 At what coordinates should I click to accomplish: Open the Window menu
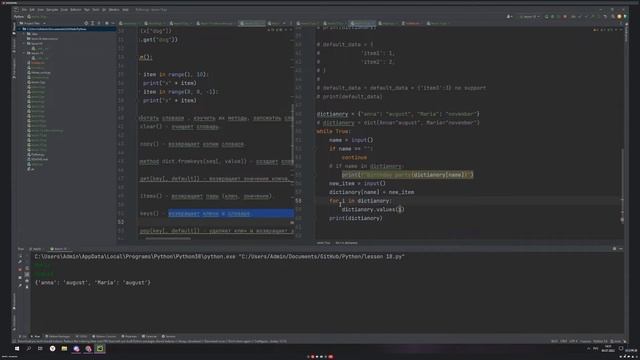pos(114,9)
